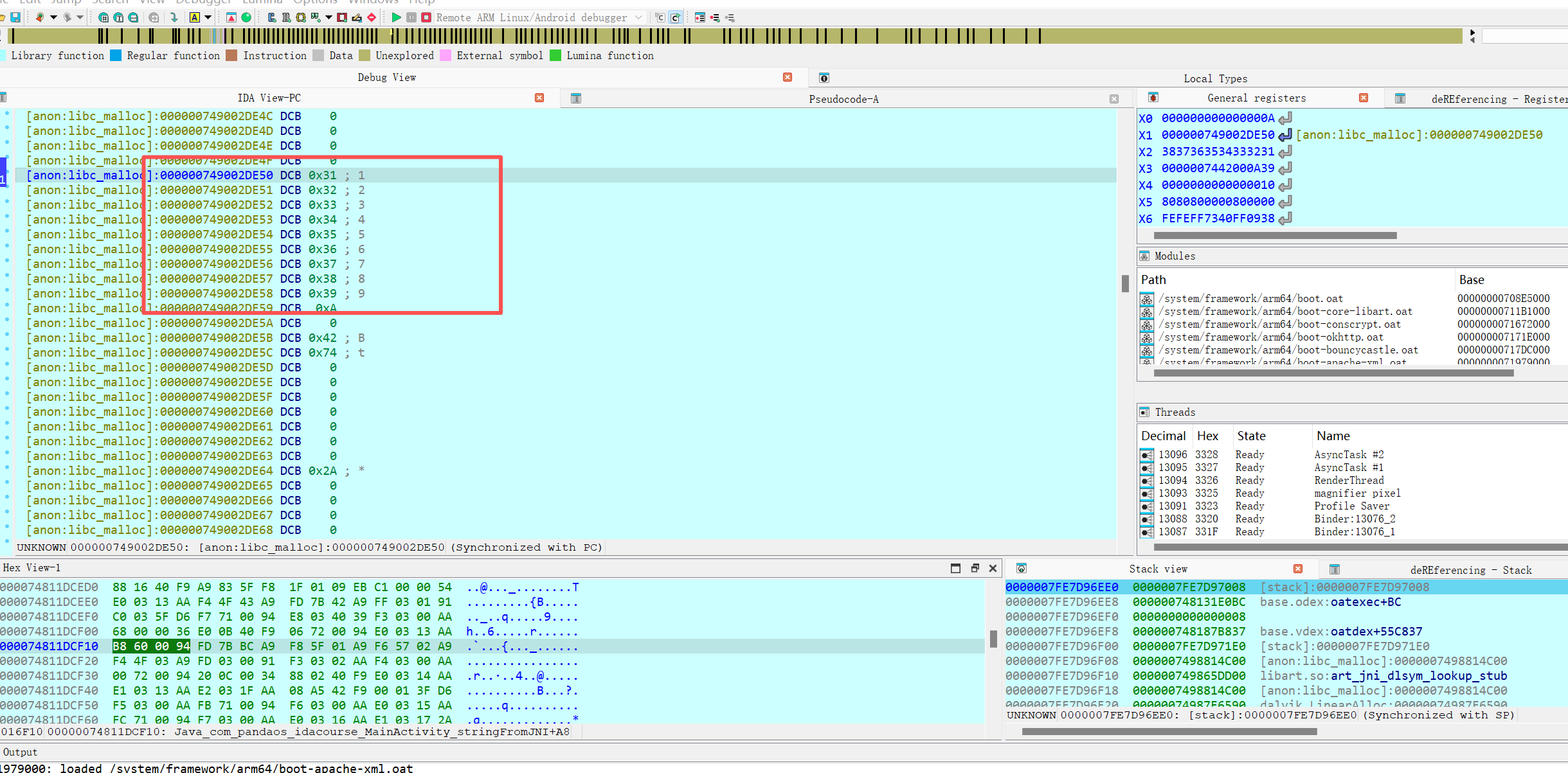Click the breakpoint dot at 749002DE5B

pos(7,335)
